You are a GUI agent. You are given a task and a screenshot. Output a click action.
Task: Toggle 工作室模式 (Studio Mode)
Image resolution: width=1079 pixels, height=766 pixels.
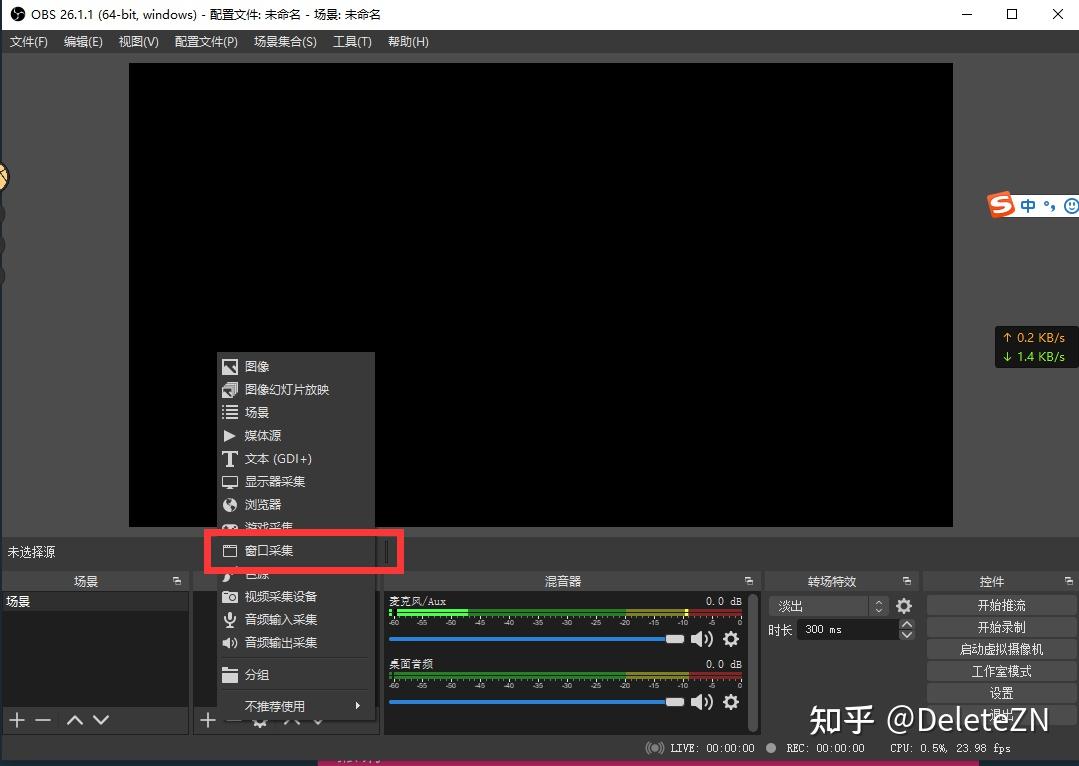999,670
